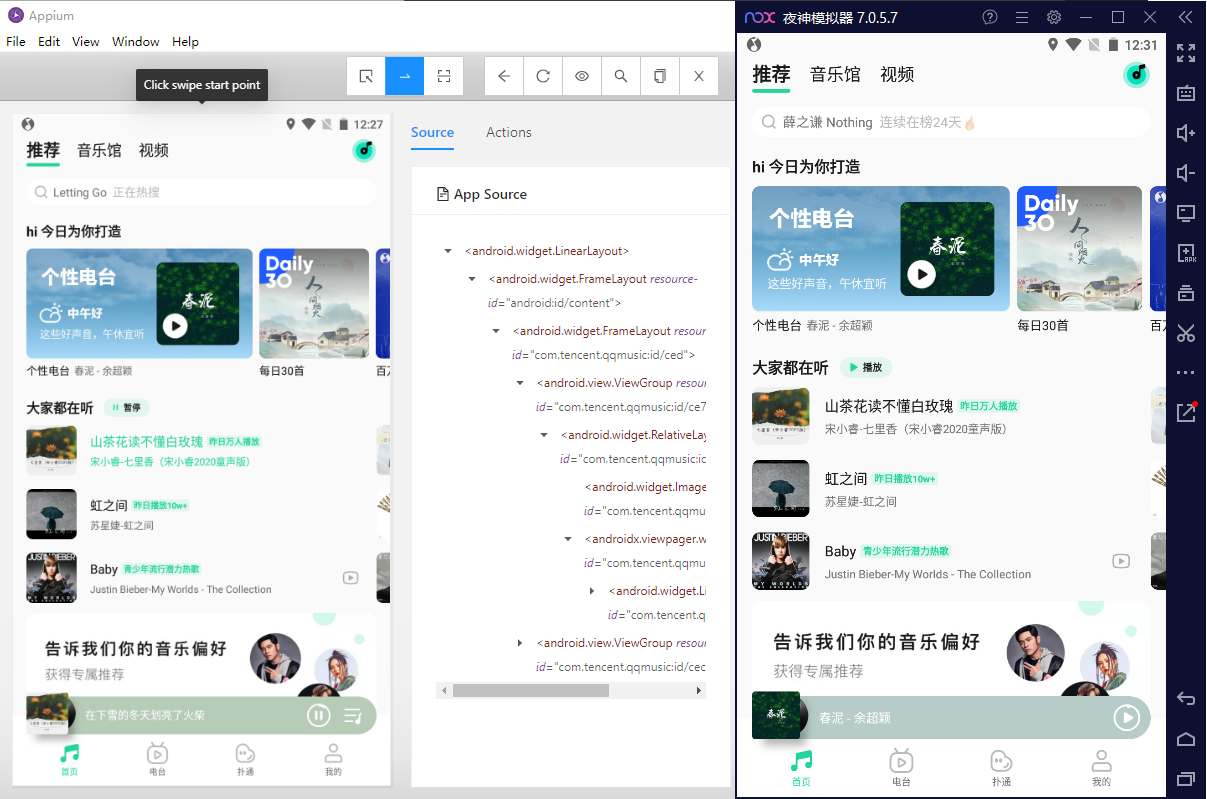Collapse the Nox sidebar double chevron
Screen dimensions: 1207x799
click(x=1185, y=17)
